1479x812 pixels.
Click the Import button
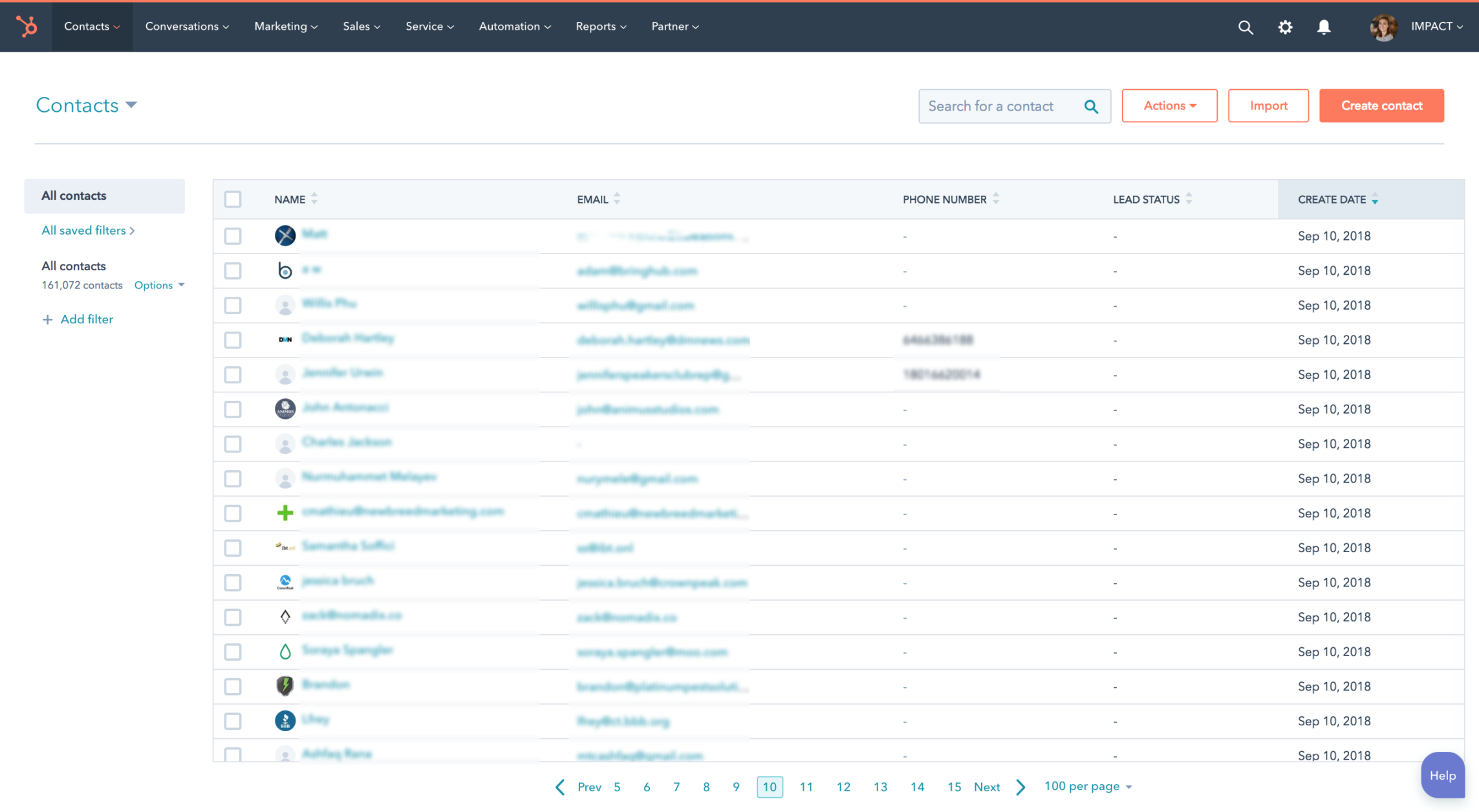pyautogui.click(x=1268, y=105)
